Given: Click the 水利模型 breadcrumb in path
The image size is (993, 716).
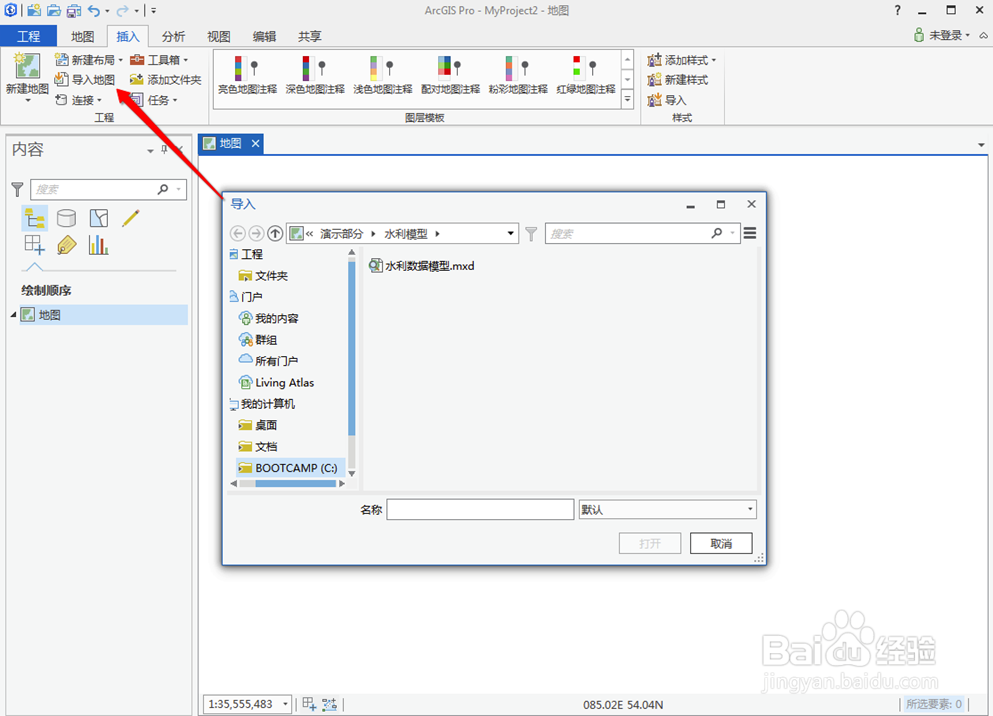Looking at the screenshot, I should 406,234.
